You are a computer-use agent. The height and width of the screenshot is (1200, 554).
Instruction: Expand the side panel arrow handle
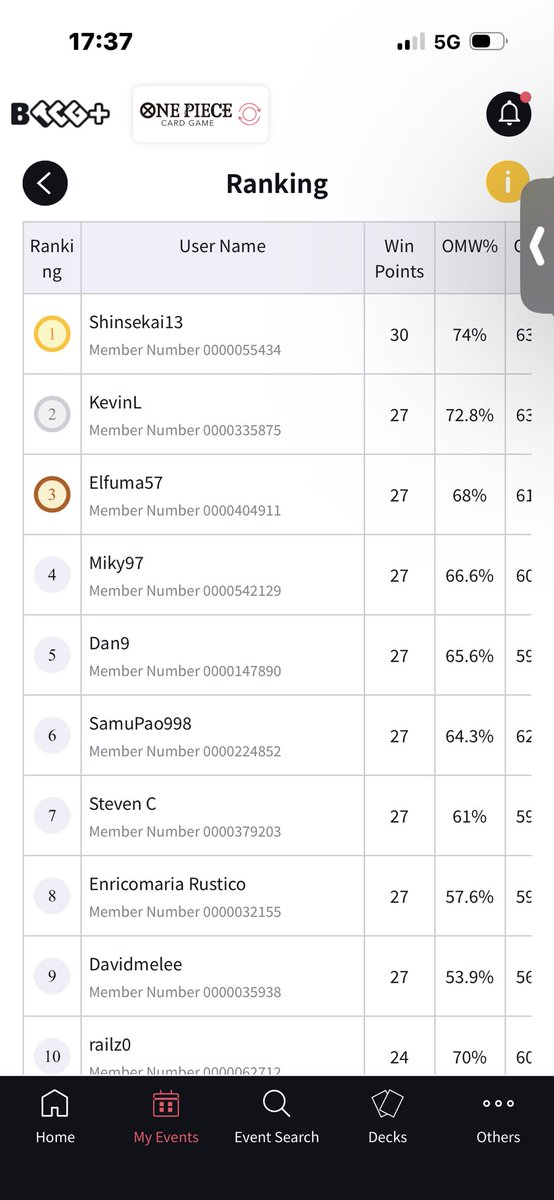[x=538, y=245]
